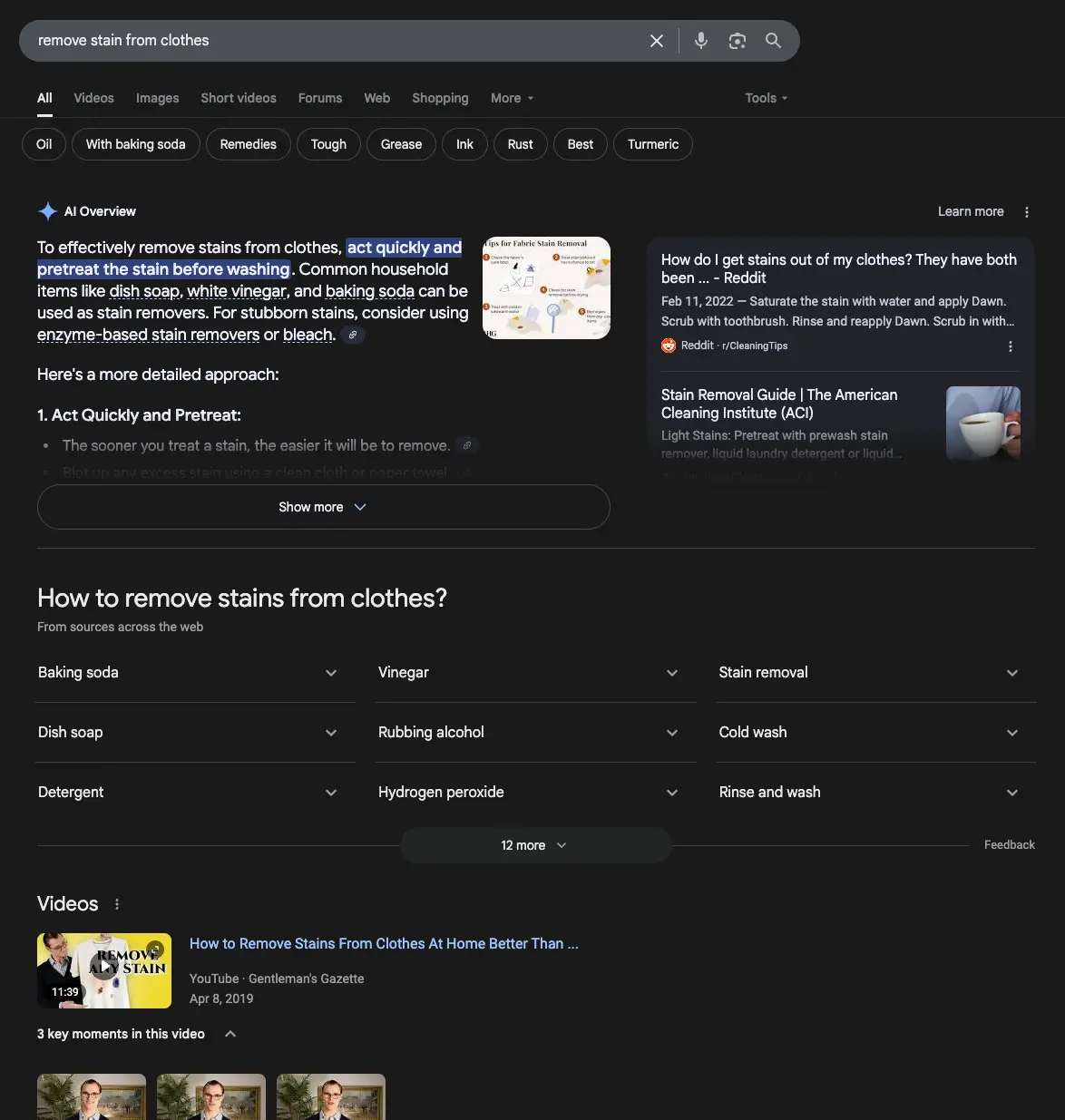The height and width of the screenshot is (1120, 1065).
Task: Open the 'baking soda' underlined link
Action: [370, 291]
